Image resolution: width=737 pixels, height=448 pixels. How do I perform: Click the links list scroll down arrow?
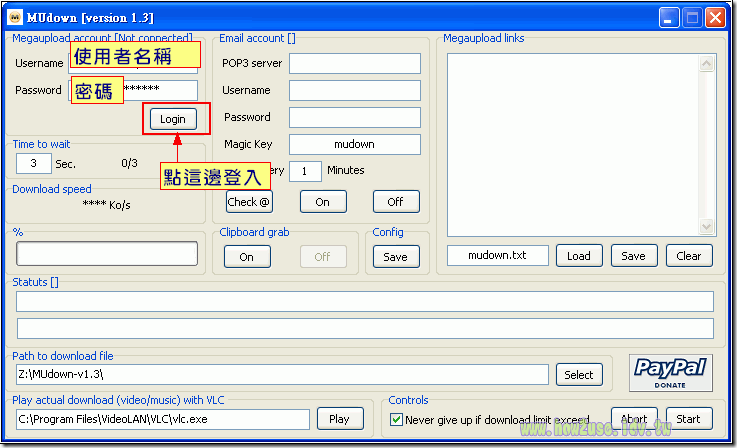706,226
